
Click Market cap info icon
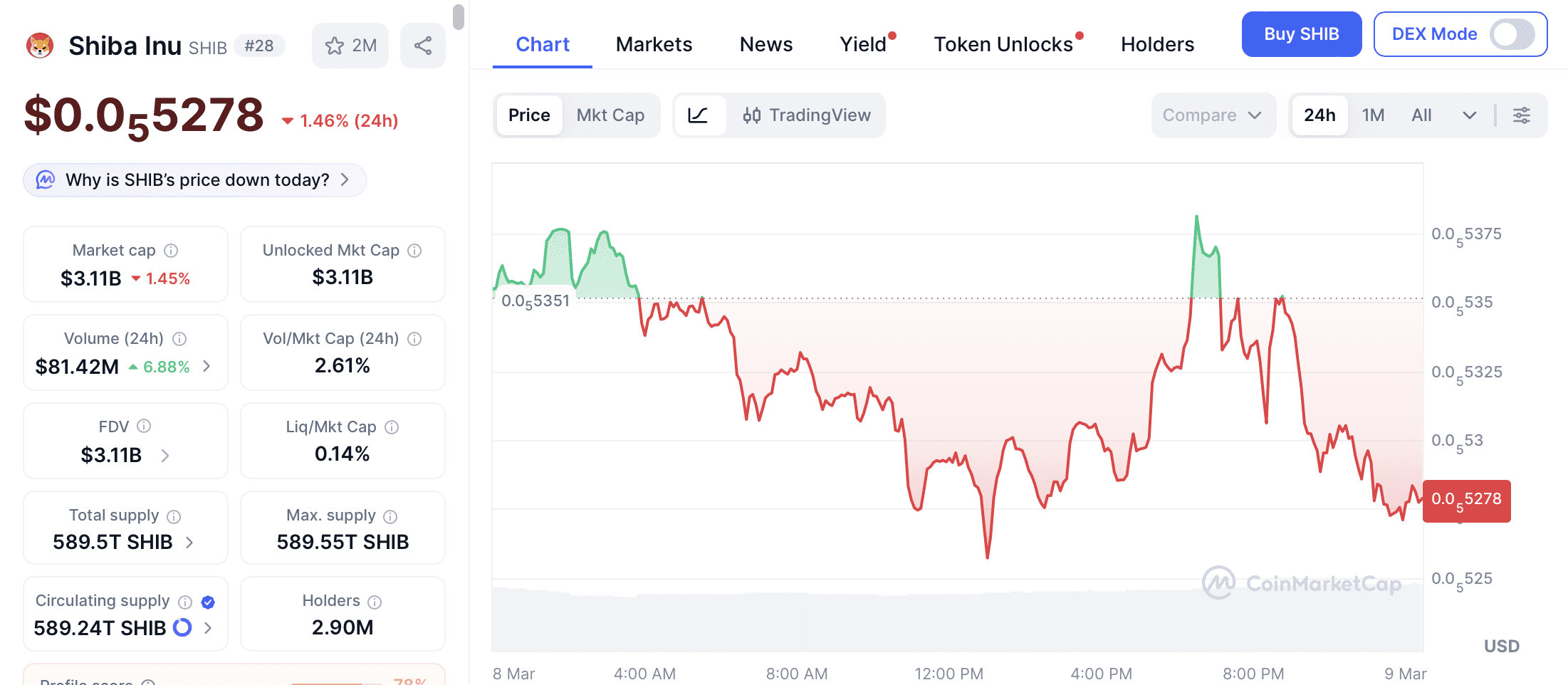click(x=171, y=251)
